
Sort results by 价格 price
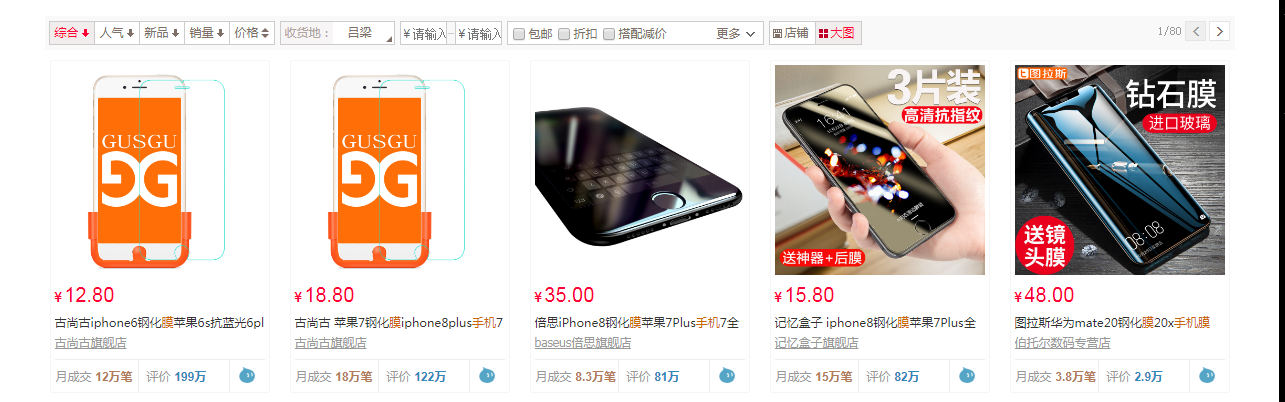click(252, 33)
